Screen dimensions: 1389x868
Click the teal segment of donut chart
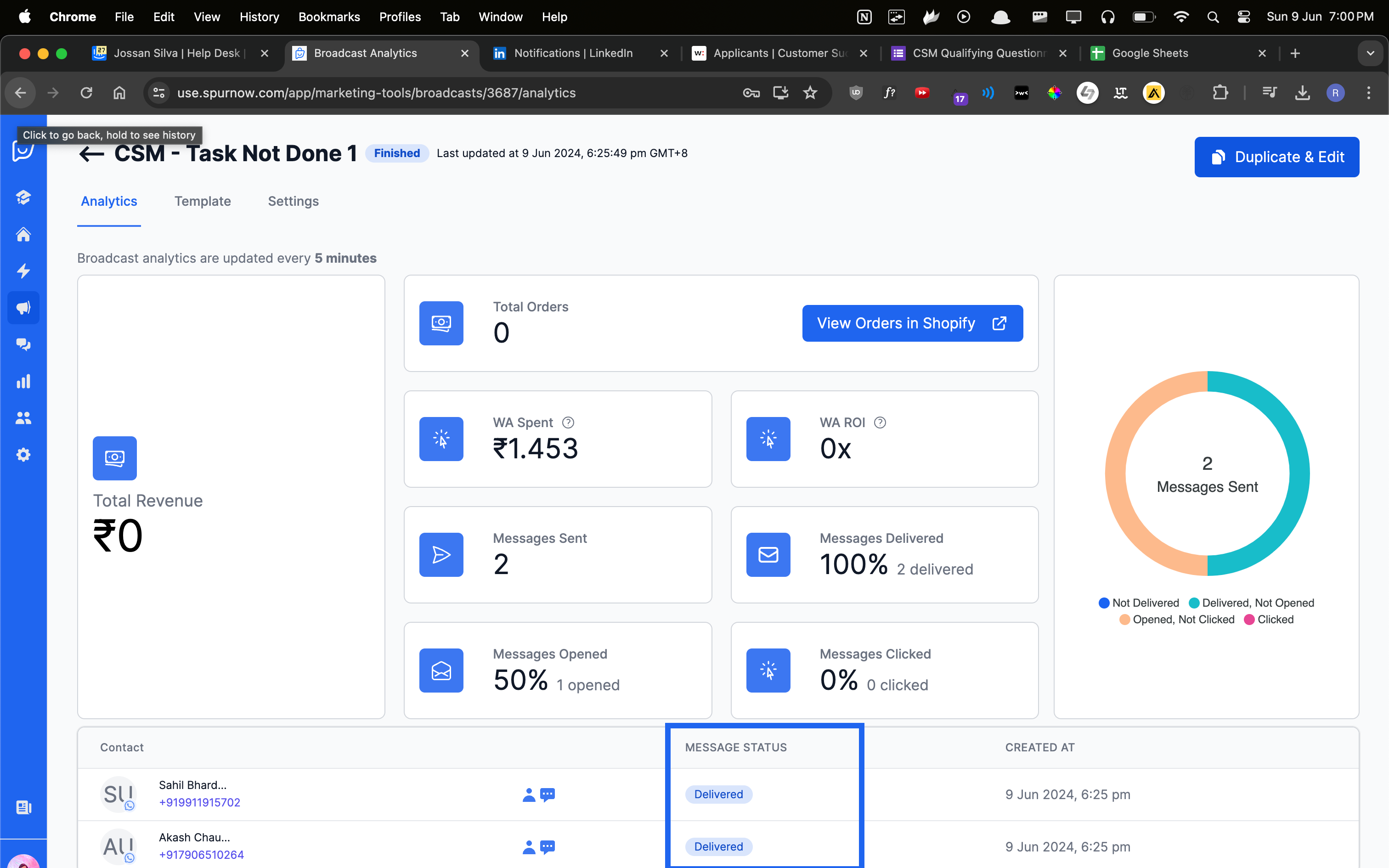pyautogui.click(x=1299, y=473)
